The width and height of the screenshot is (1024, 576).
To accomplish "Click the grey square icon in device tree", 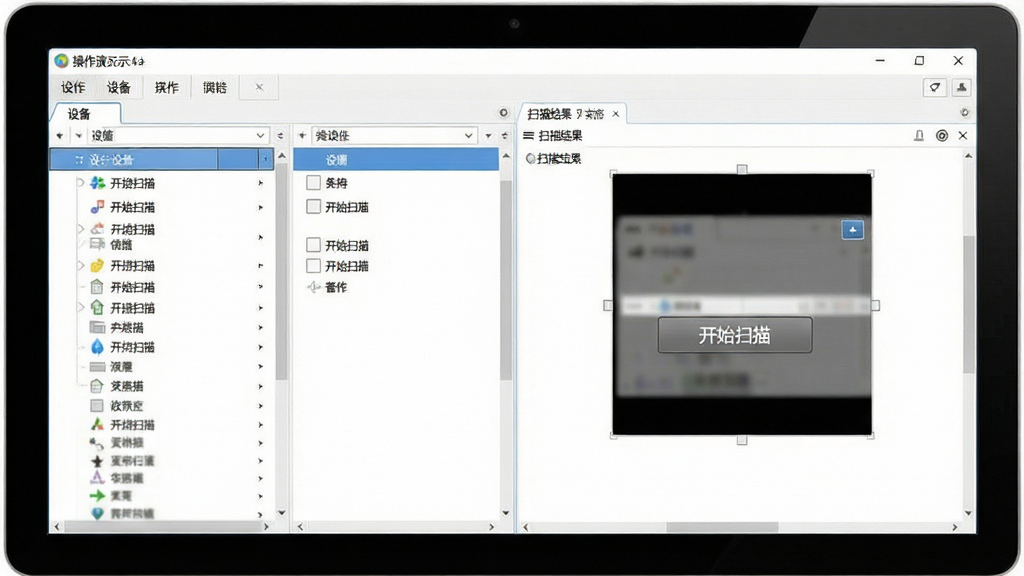I will [97, 406].
